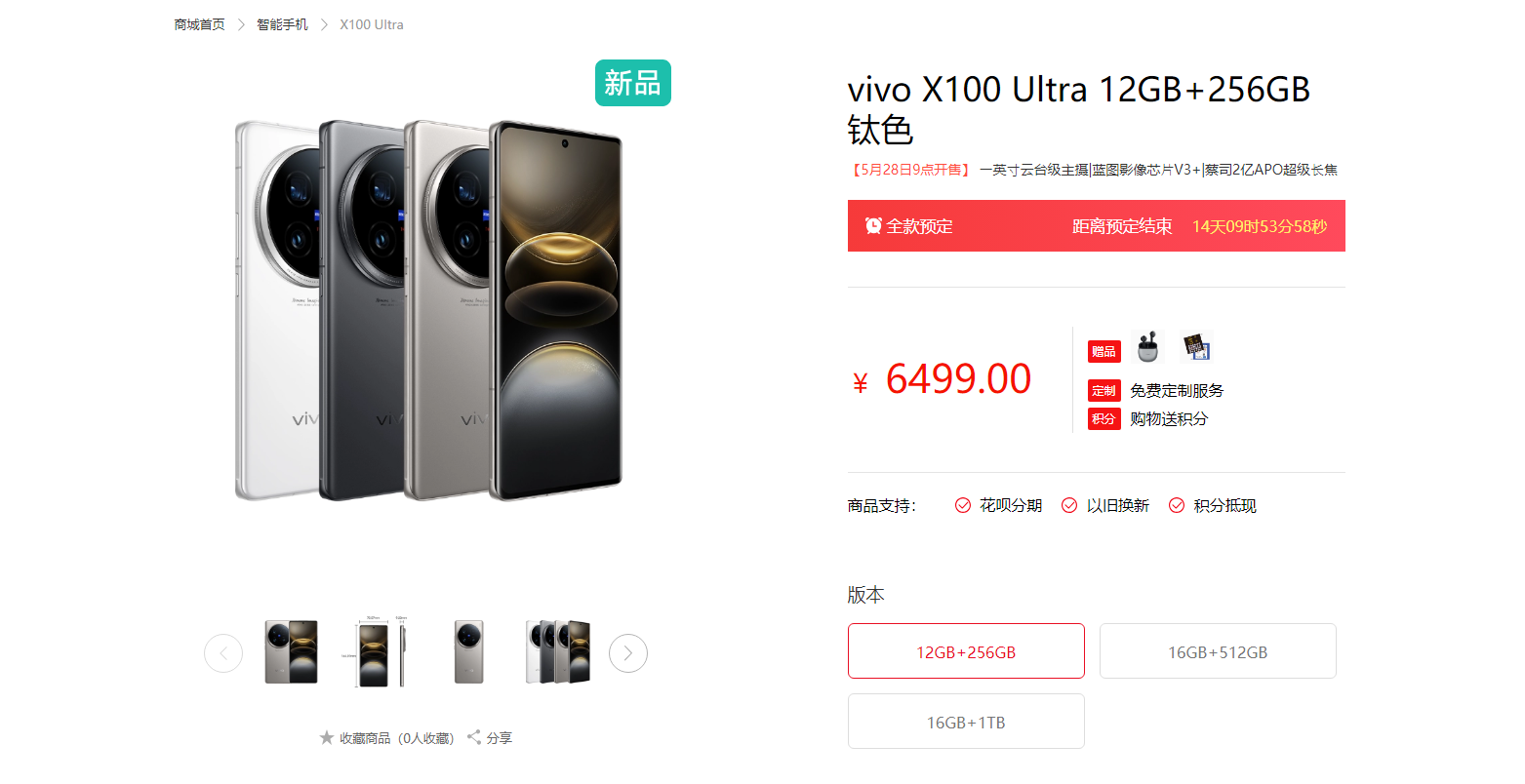1525x784 pixels.
Task: Click the alarm clock icon beside 全款预定
Action: (873, 225)
